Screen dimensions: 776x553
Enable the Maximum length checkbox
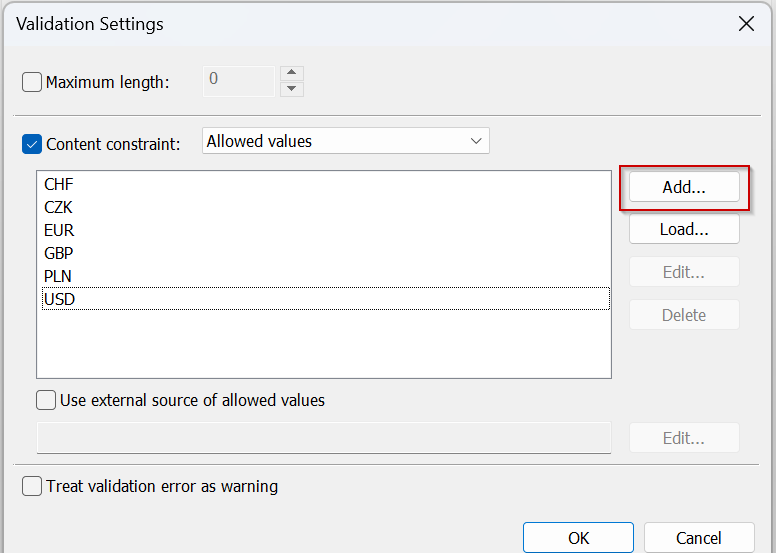[x=32, y=82]
